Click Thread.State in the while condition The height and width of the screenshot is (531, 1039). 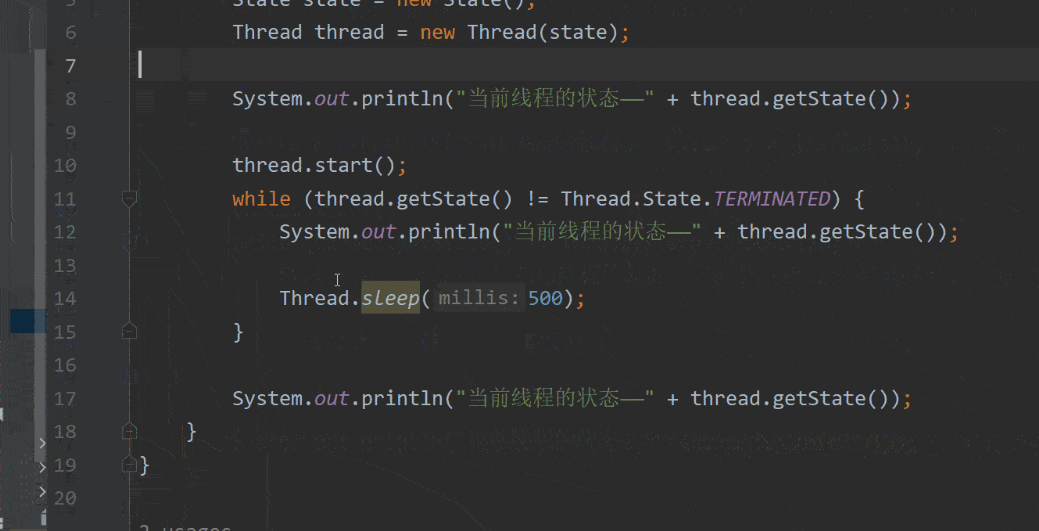pos(631,198)
